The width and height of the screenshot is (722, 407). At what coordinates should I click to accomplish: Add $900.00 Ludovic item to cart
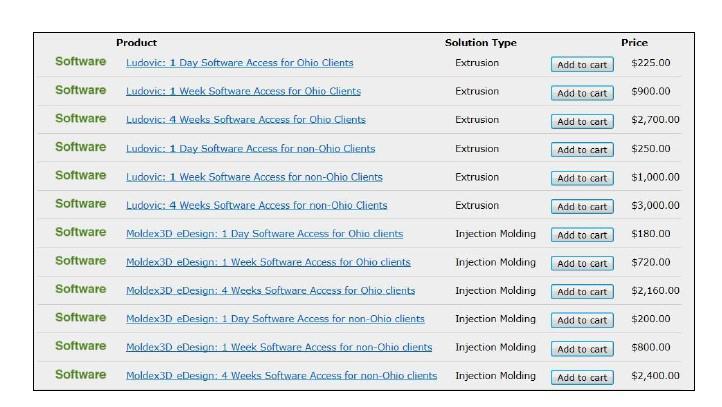point(582,93)
